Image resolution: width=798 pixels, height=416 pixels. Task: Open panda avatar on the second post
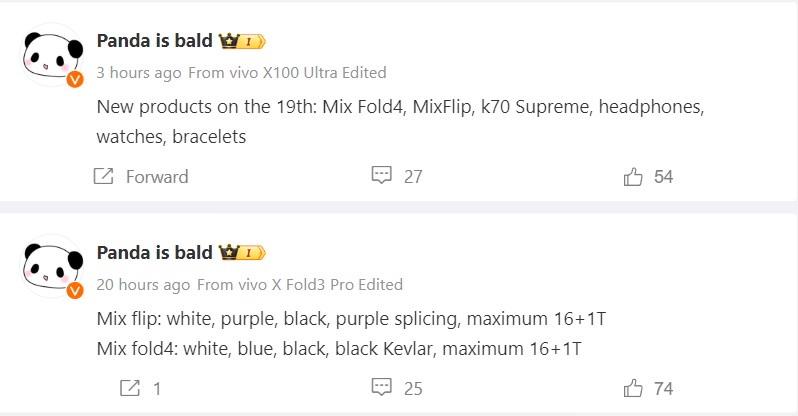click(50, 265)
